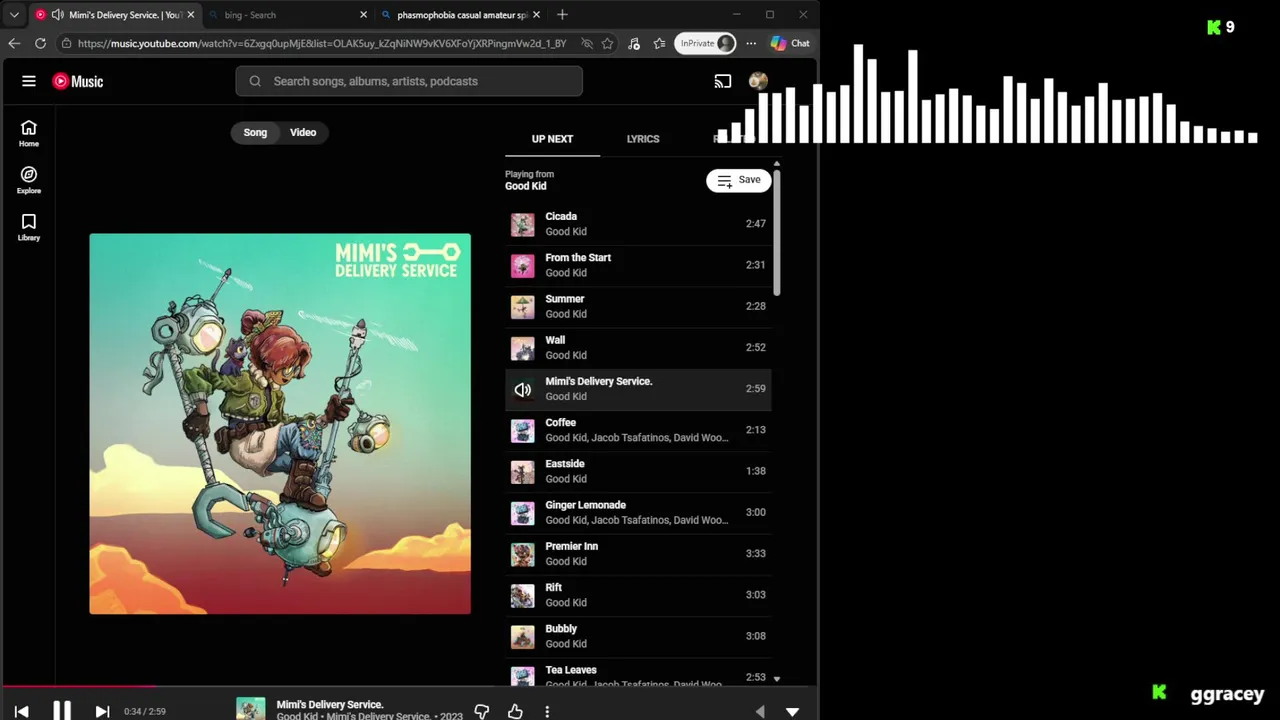Click the large album cover art
The width and height of the screenshot is (1280, 720).
280,424
